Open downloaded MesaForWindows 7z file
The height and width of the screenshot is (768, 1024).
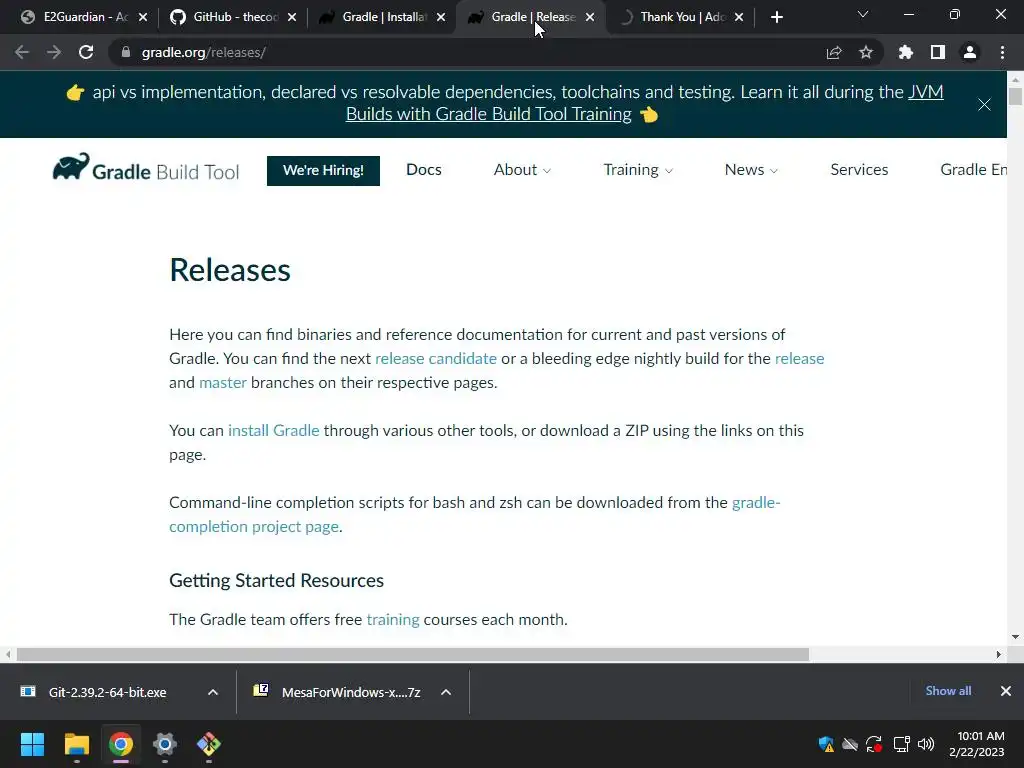coord(338,692)
